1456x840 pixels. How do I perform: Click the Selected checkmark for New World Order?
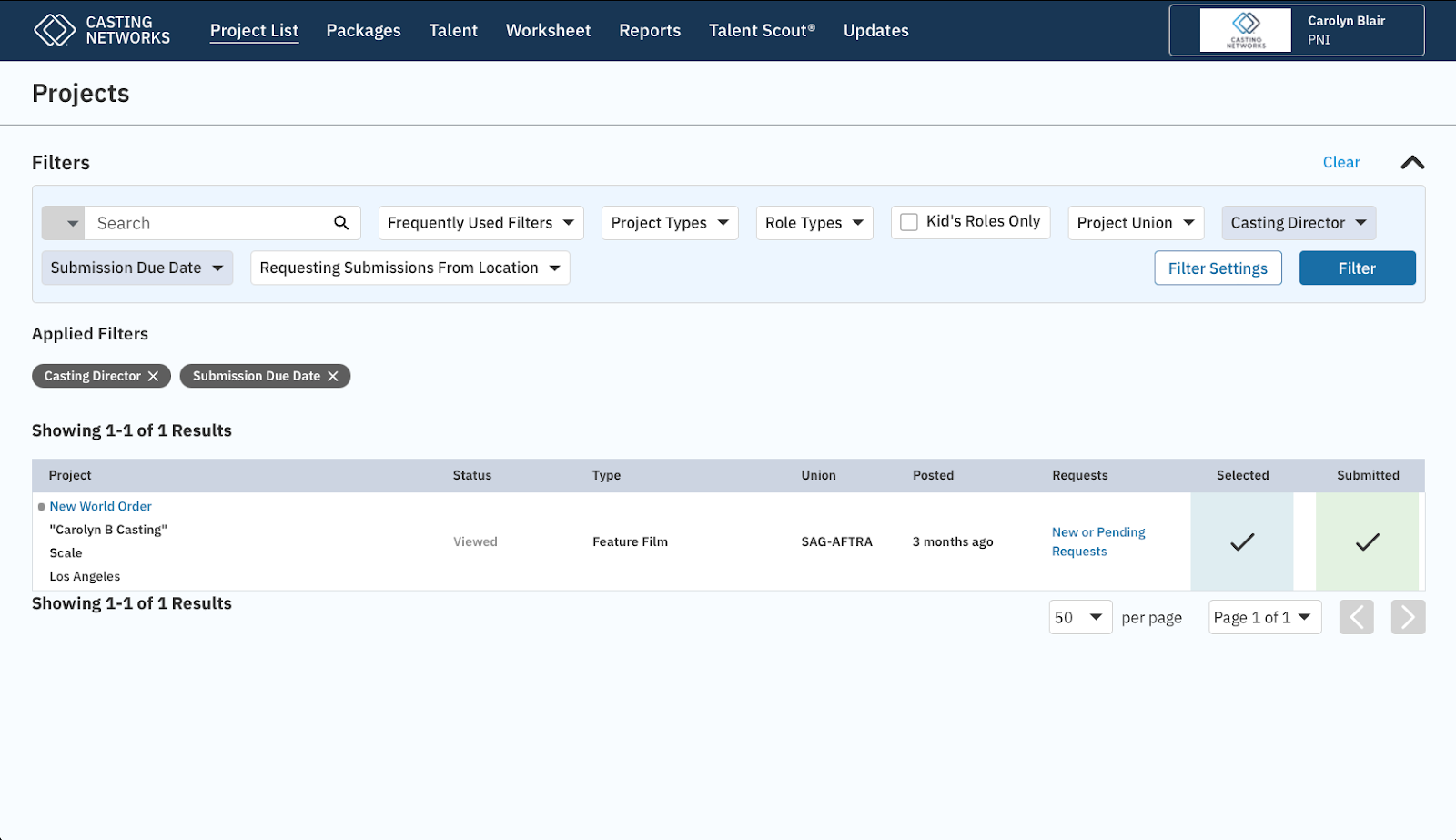point(1241,542)
